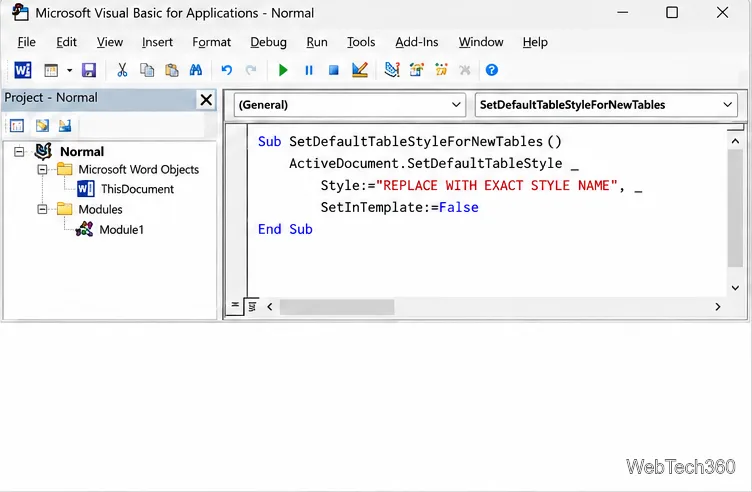Click the Paste clipboard icon
This screenshot has width=752, height=492.
click(x=171, y=70)
